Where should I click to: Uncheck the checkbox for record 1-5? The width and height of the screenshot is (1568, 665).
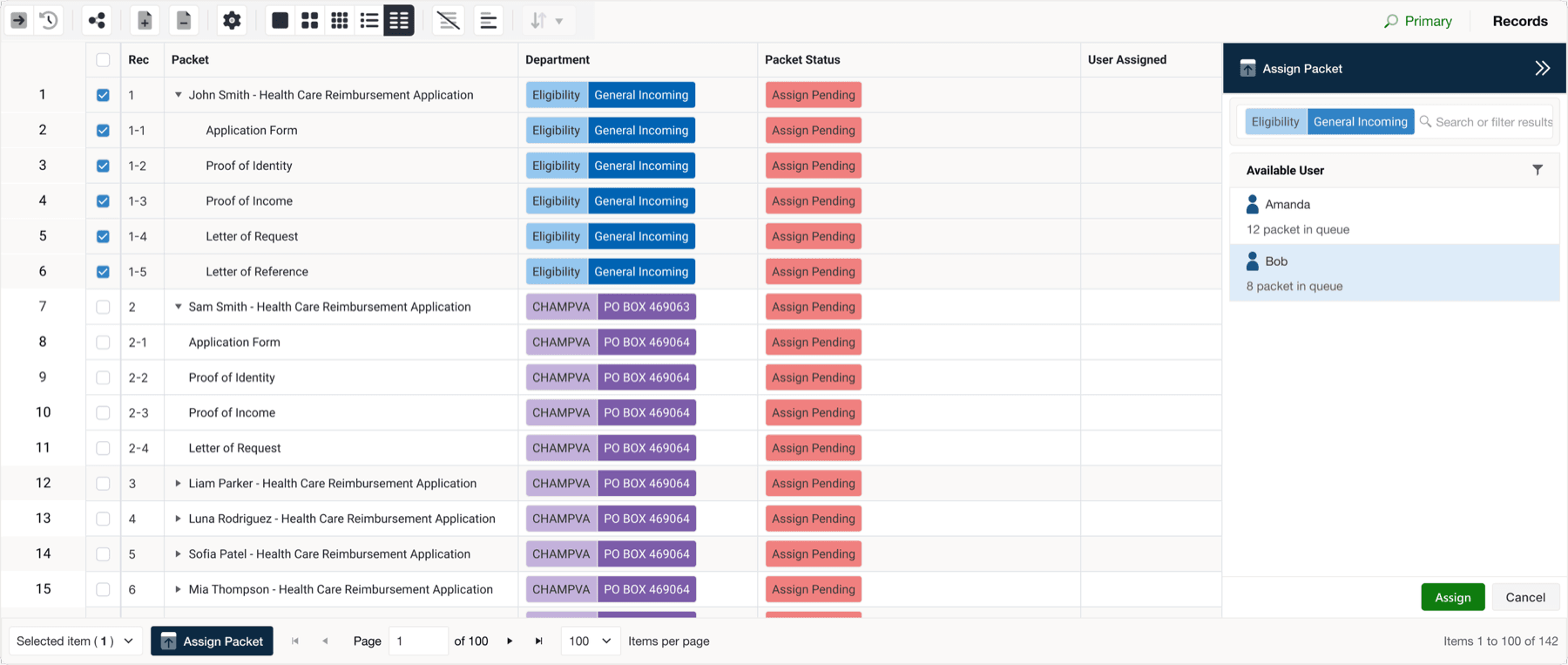(103, 271)
